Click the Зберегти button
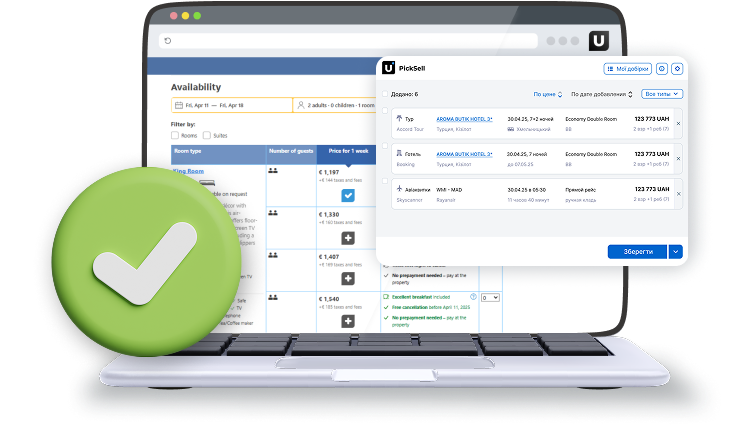This screenshot has height=427, width=730. pyautogui.click(x=637, y=252)
